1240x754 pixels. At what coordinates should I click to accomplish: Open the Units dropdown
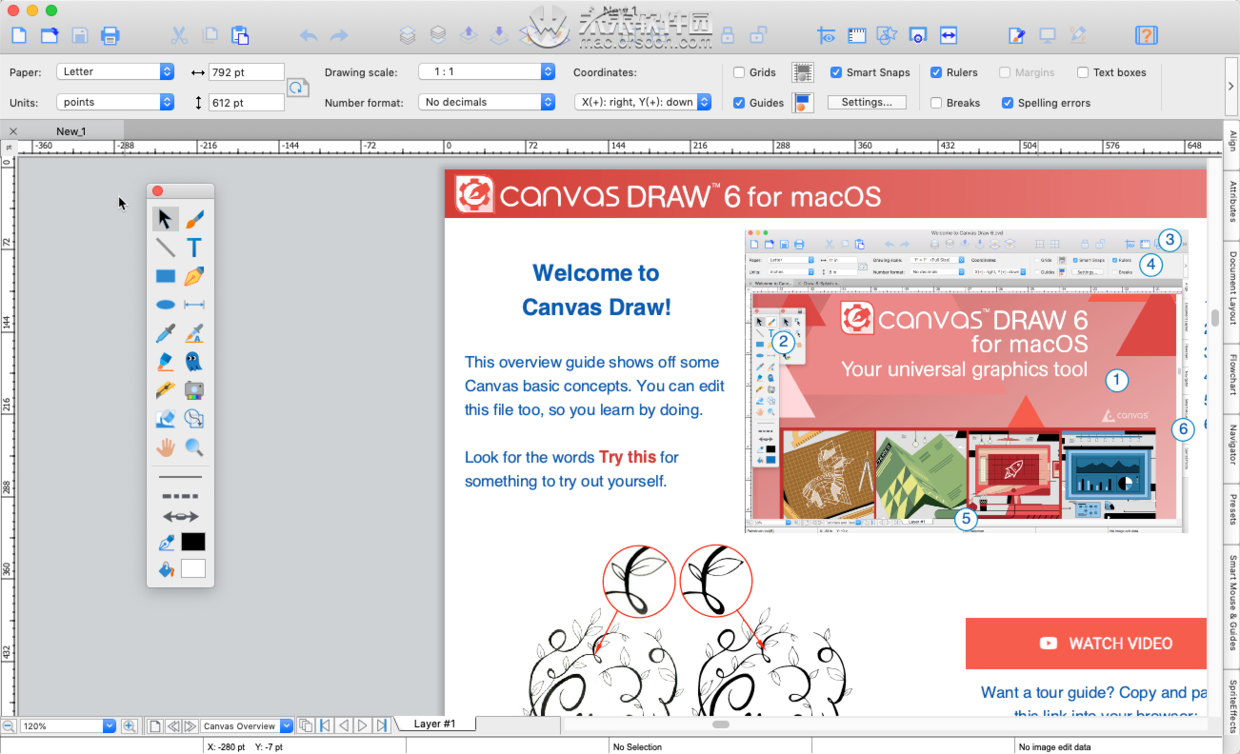coord(116,102)
